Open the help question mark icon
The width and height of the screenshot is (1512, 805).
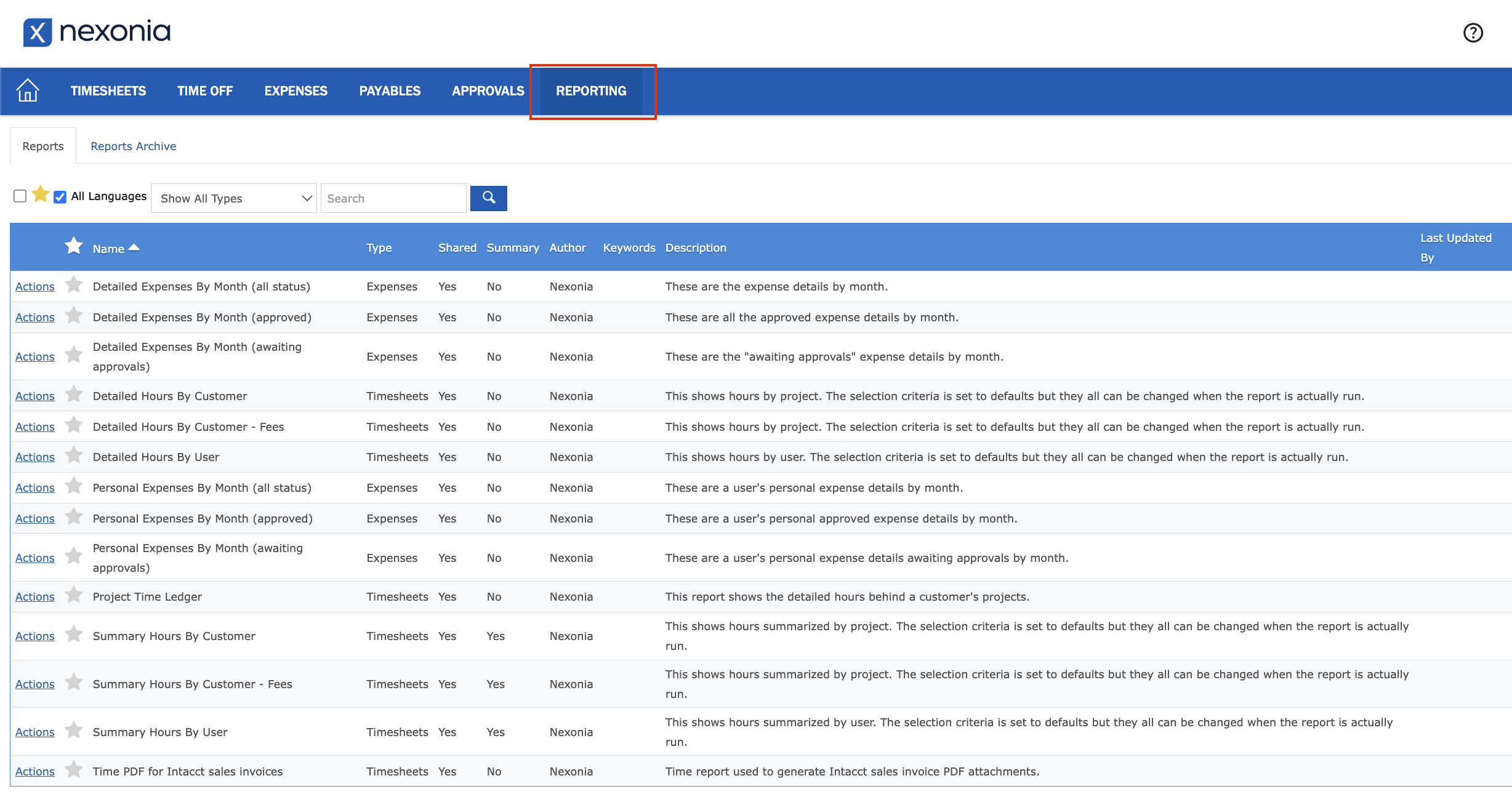pos(1473,33)
